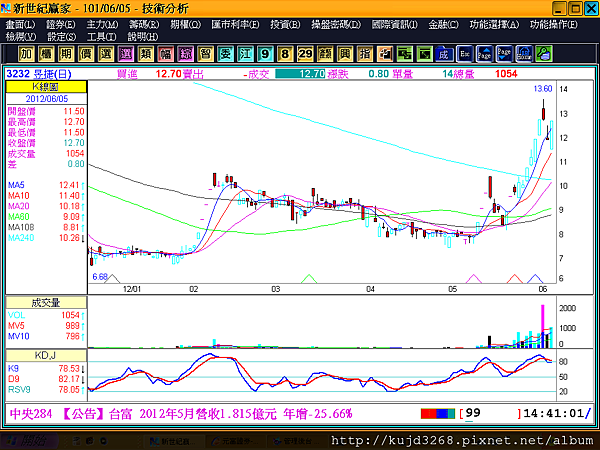
Task: Open the 檢視(V) menu
Action: (21, 37)
